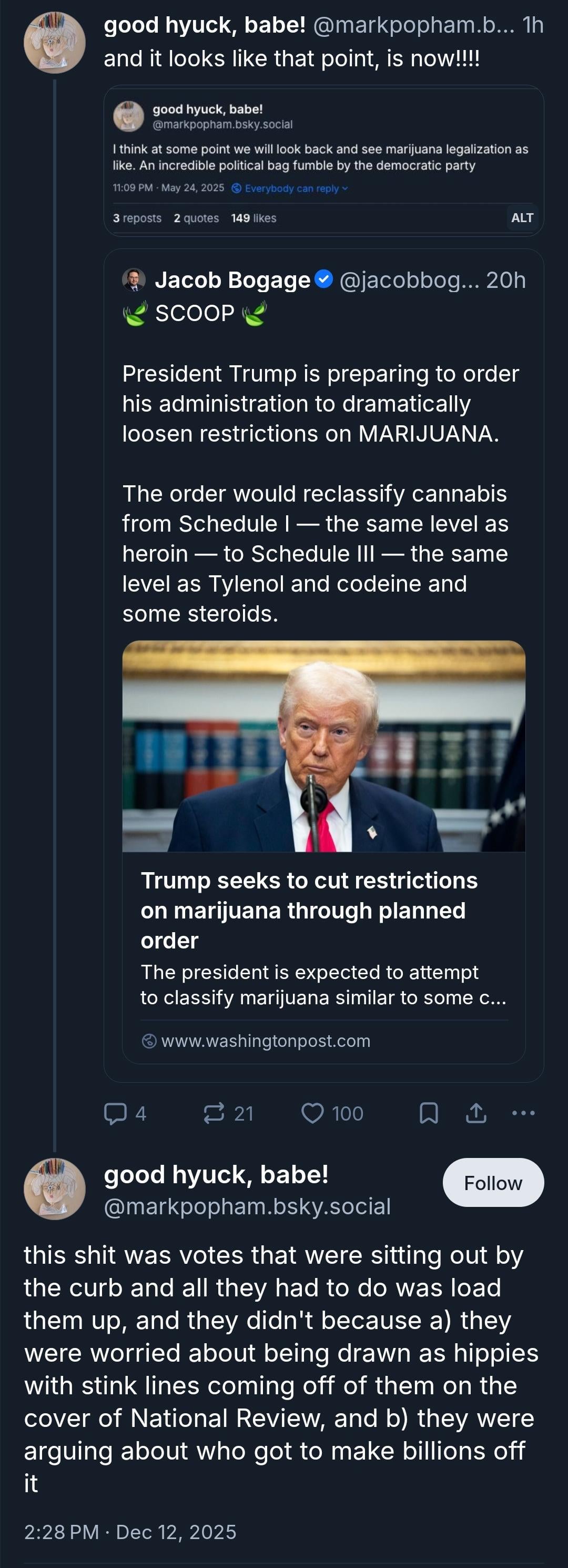The width and height of the screenshot is (568, 1568).
Task: Open the @markpopham.bsky.social handle link
Action: pyautogui.click(x=247, y=1206)
